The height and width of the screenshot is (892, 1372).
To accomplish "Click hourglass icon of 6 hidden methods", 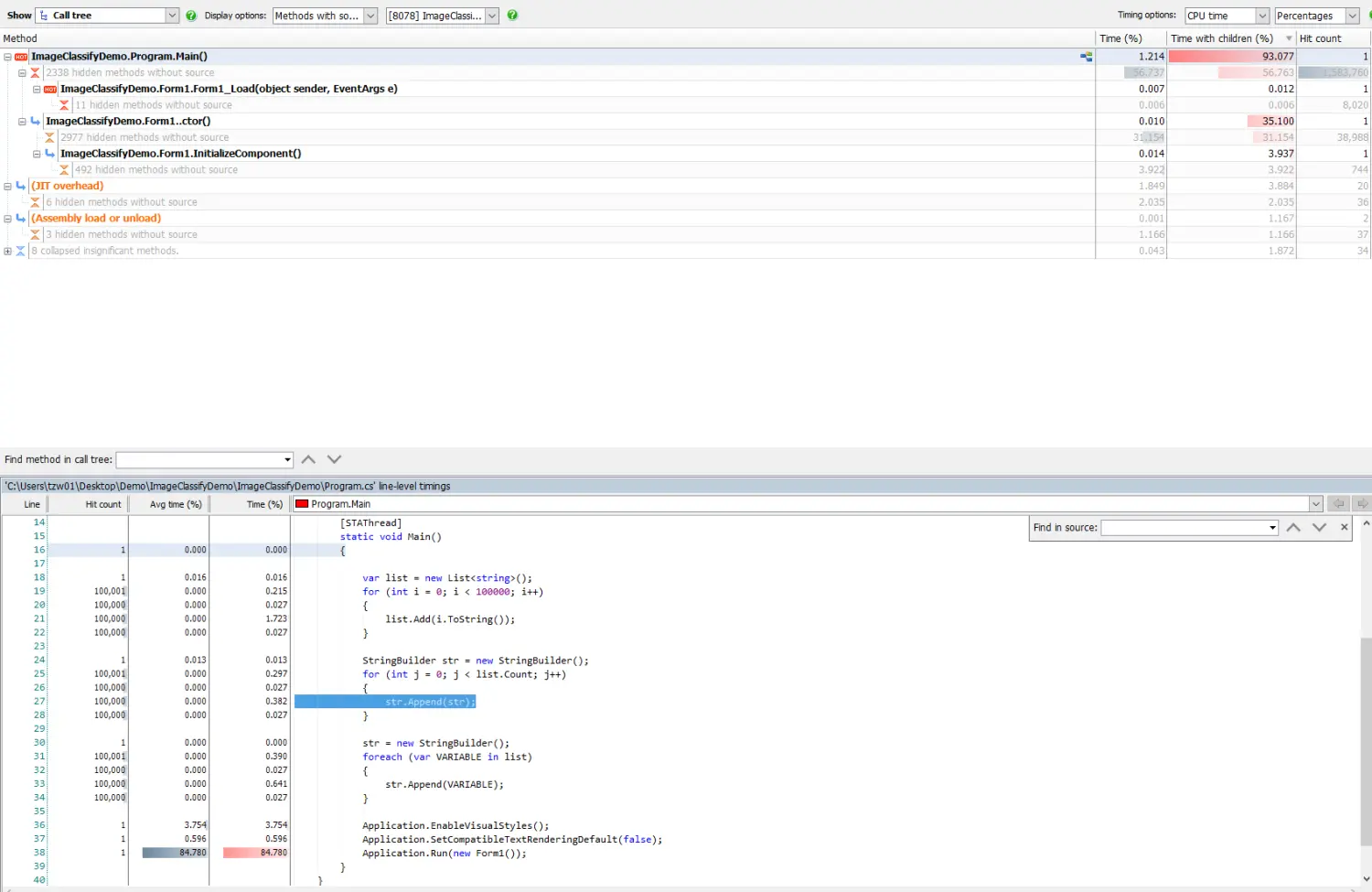I will [35, 202].
